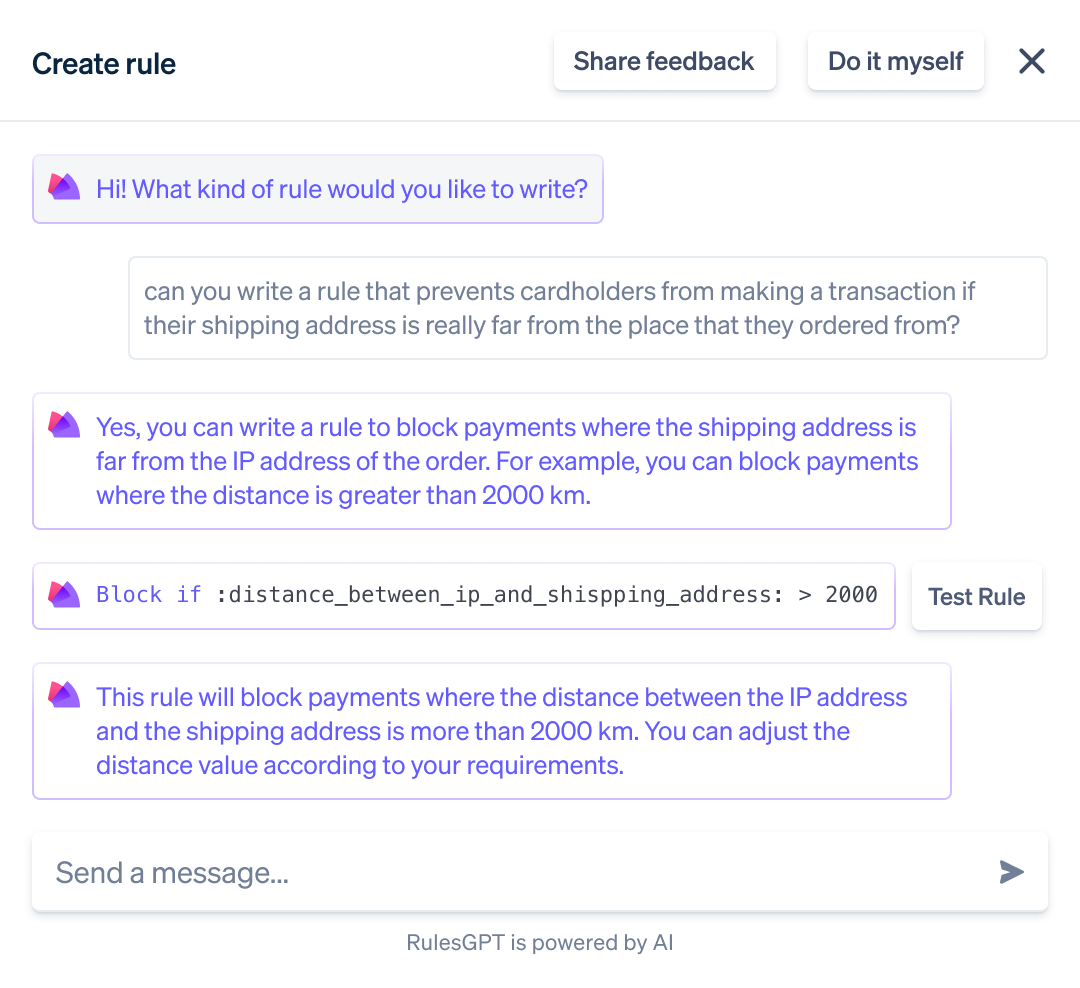This screenshot has width=1080, height=988.
Task: Click the Create rule heading
Action: (x=103, y=64)
